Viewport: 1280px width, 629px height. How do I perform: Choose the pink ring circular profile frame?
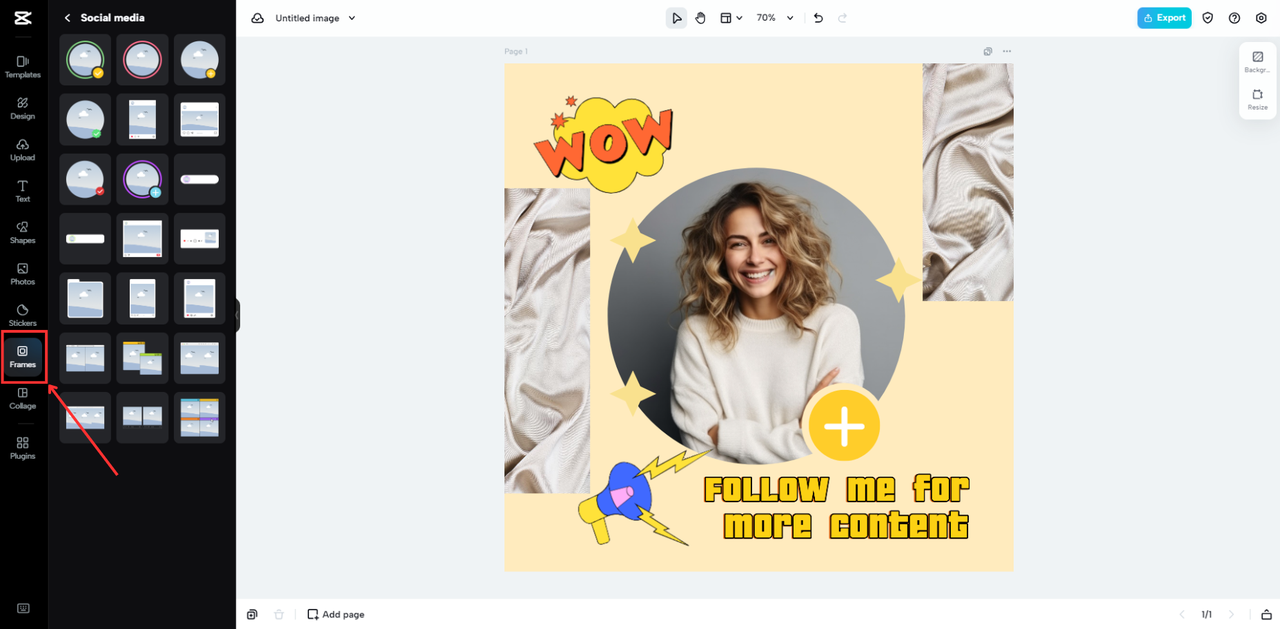click(142, 60)
